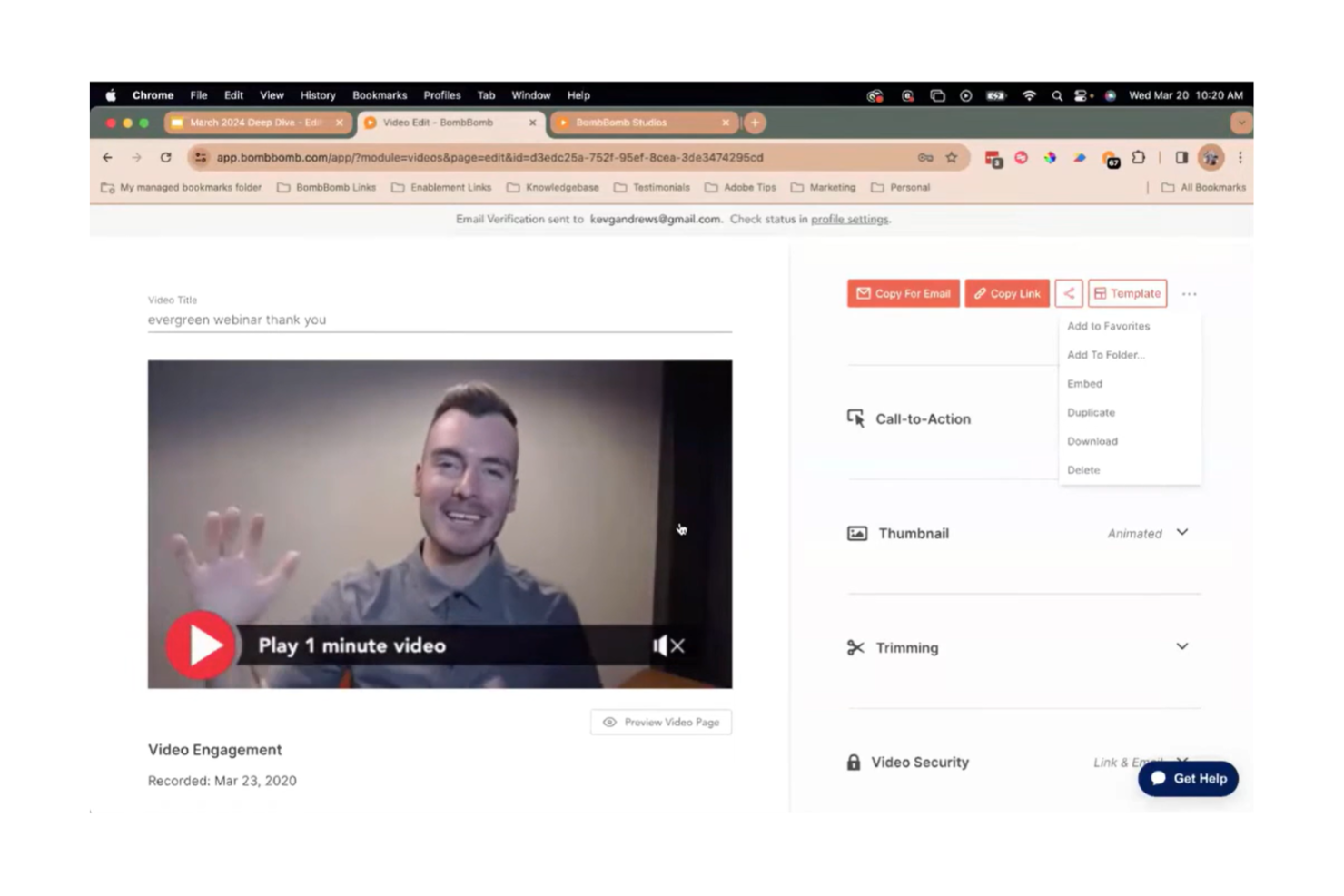Open Chrome extensions puzzle icon
1344x896 pixels.
pos(1138,158)
